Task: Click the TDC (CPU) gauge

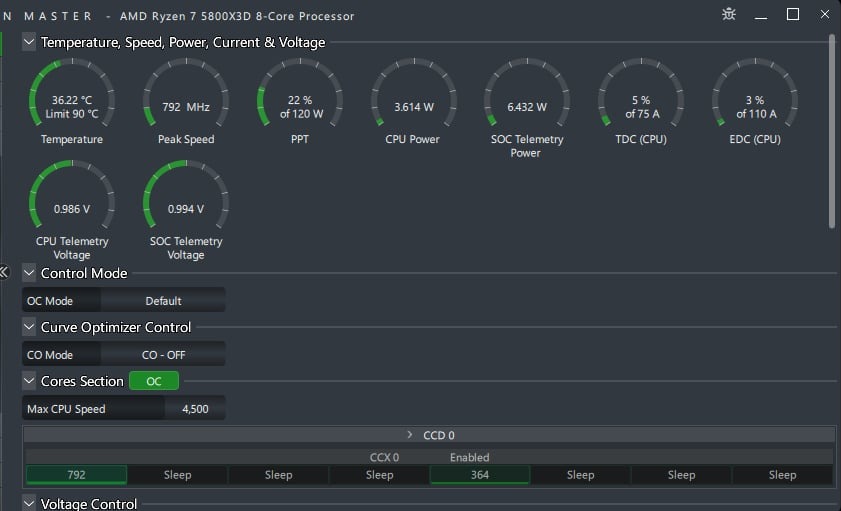Action: pos(640,100)
